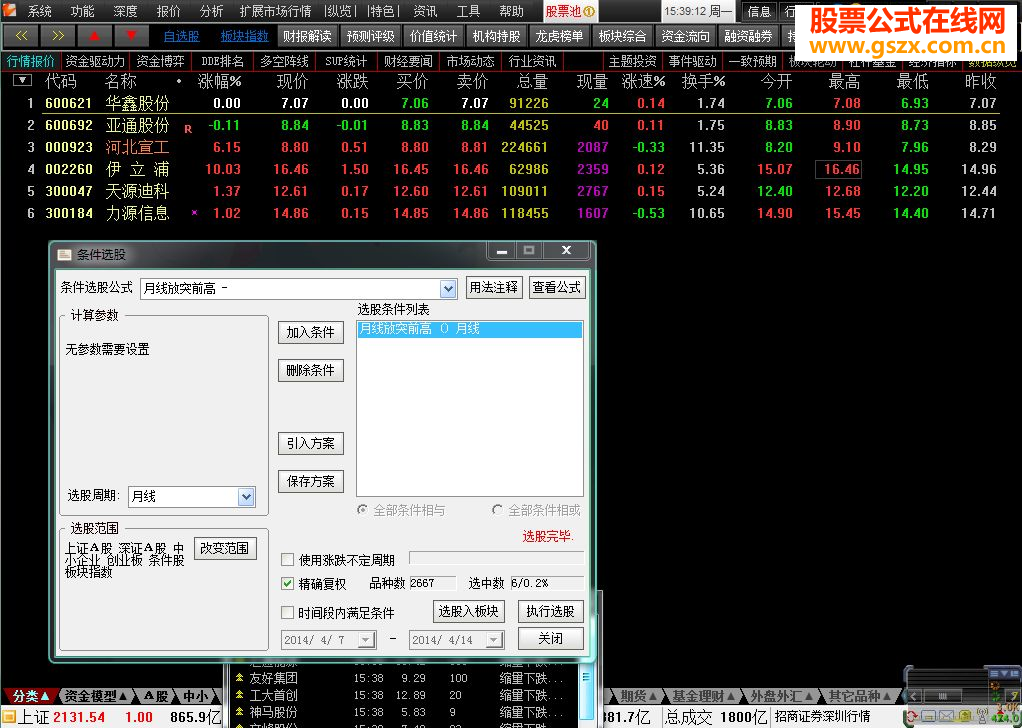
Task: Open the 系统 menu
Action: click(x=40, y=11)
